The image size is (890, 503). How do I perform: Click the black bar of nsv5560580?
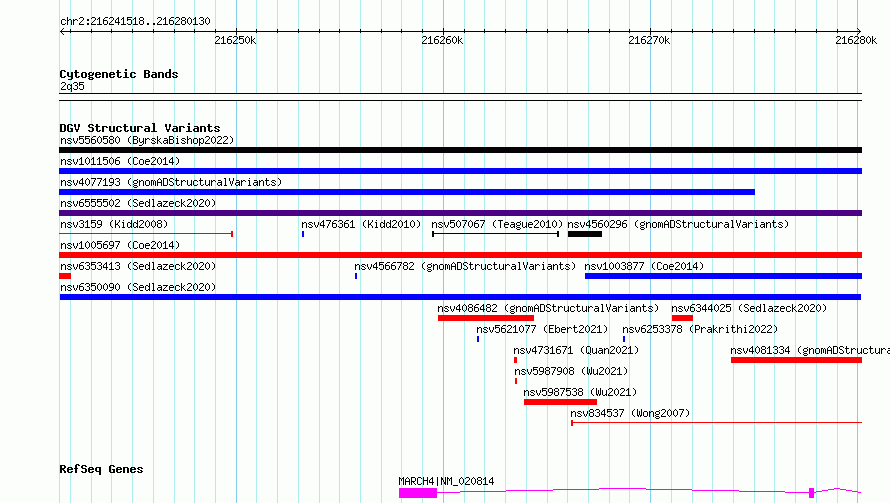[x=460, y=150]
